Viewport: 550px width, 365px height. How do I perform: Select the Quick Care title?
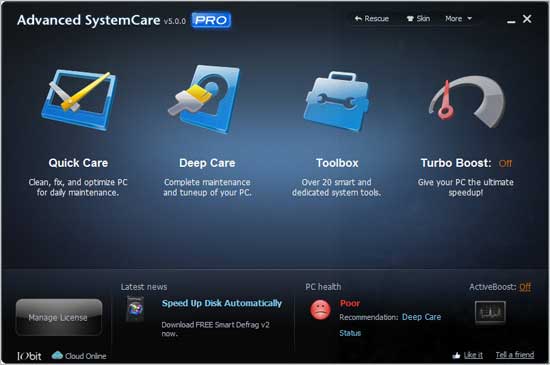click(x=78, y=163)
